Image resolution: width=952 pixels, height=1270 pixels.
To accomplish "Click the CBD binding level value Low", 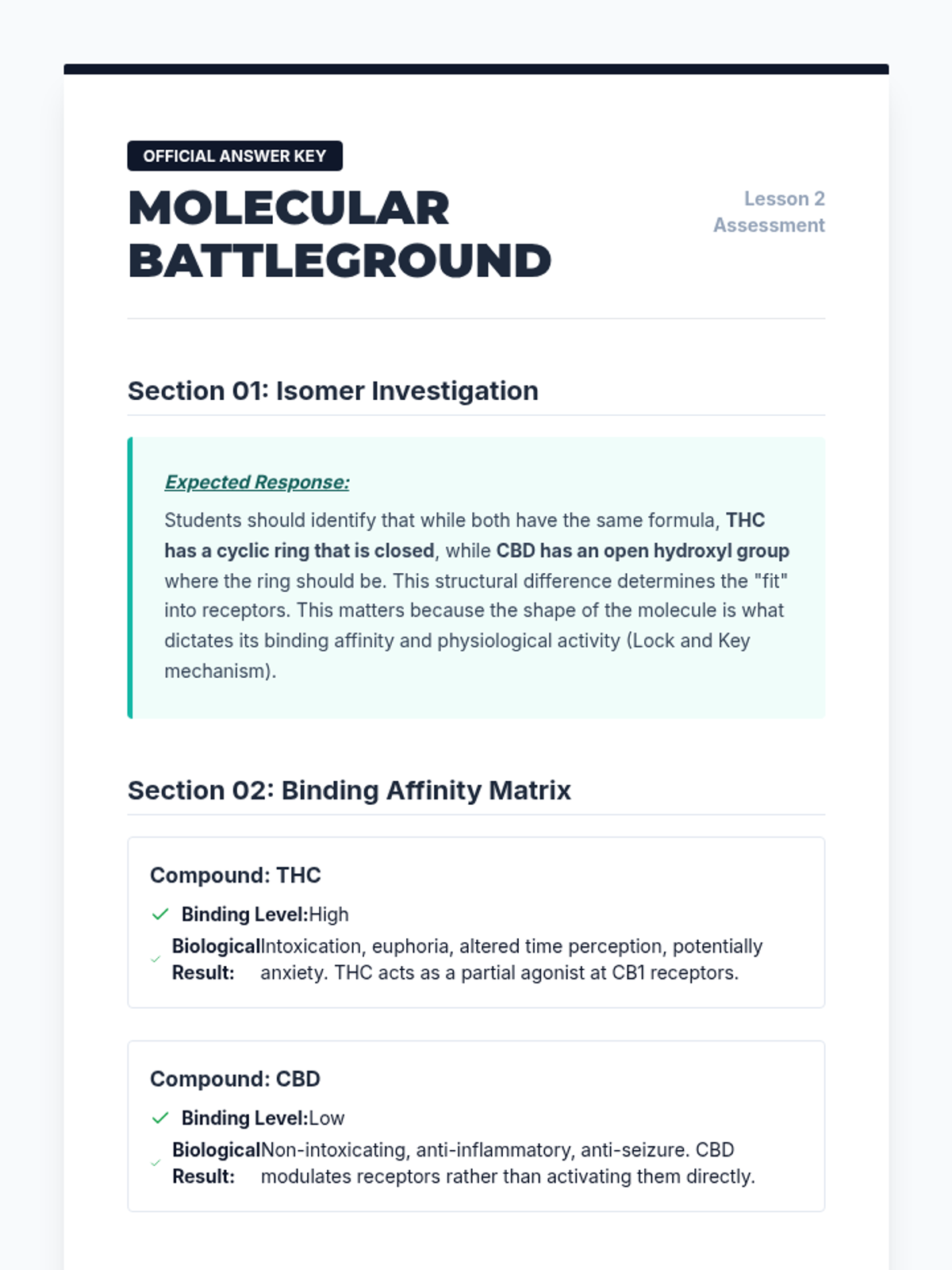I will pyautogui.click(x=327, y=1119).
